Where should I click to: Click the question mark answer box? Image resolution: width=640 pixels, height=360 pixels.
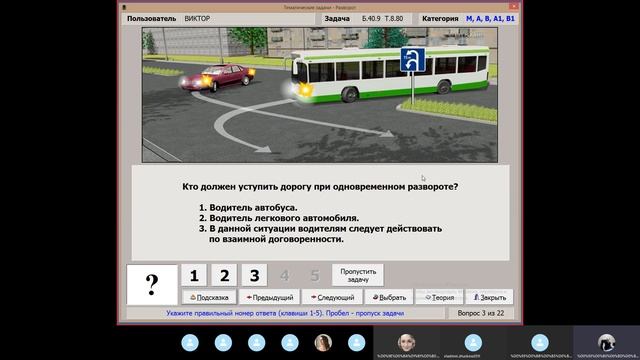click(152, 285)
